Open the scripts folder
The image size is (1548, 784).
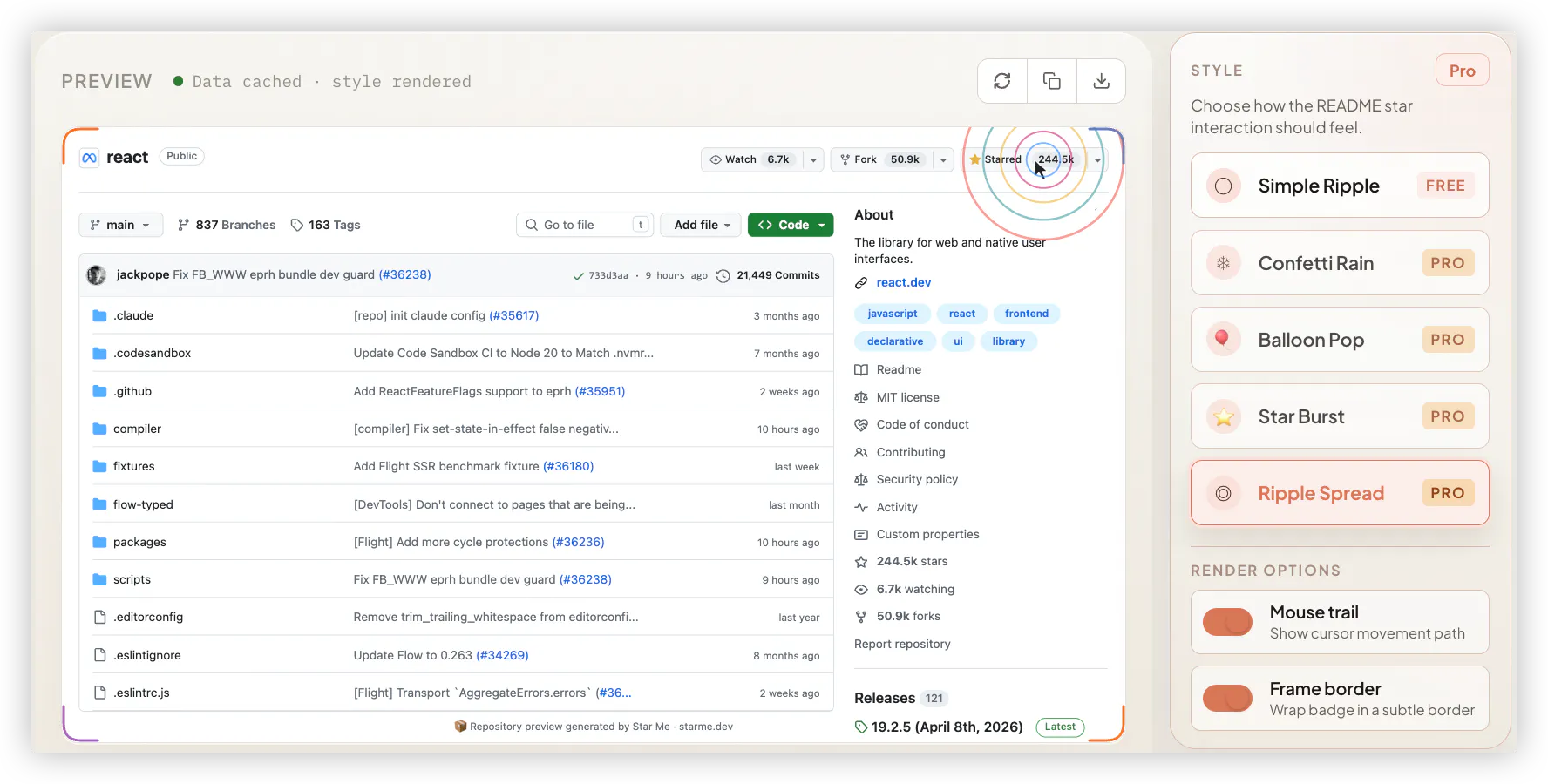click(132, 579)
